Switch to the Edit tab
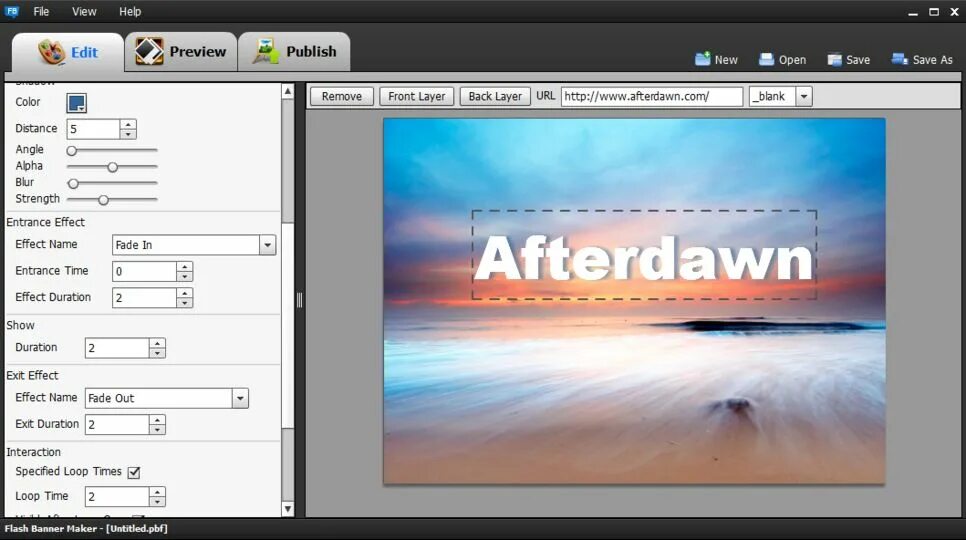The width and height of the screenshot is (966, 540). click(x=68, y=52)
